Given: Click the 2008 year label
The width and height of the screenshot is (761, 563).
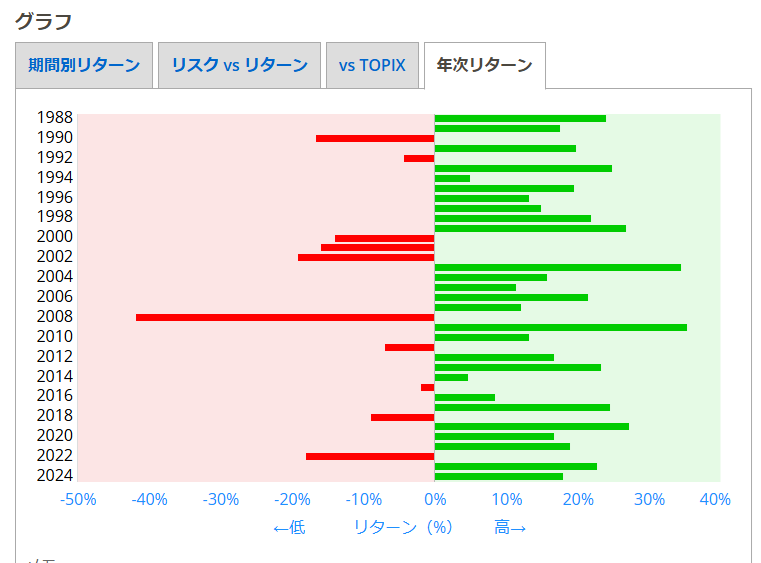Looking at the screenshot, I should 54,317.
